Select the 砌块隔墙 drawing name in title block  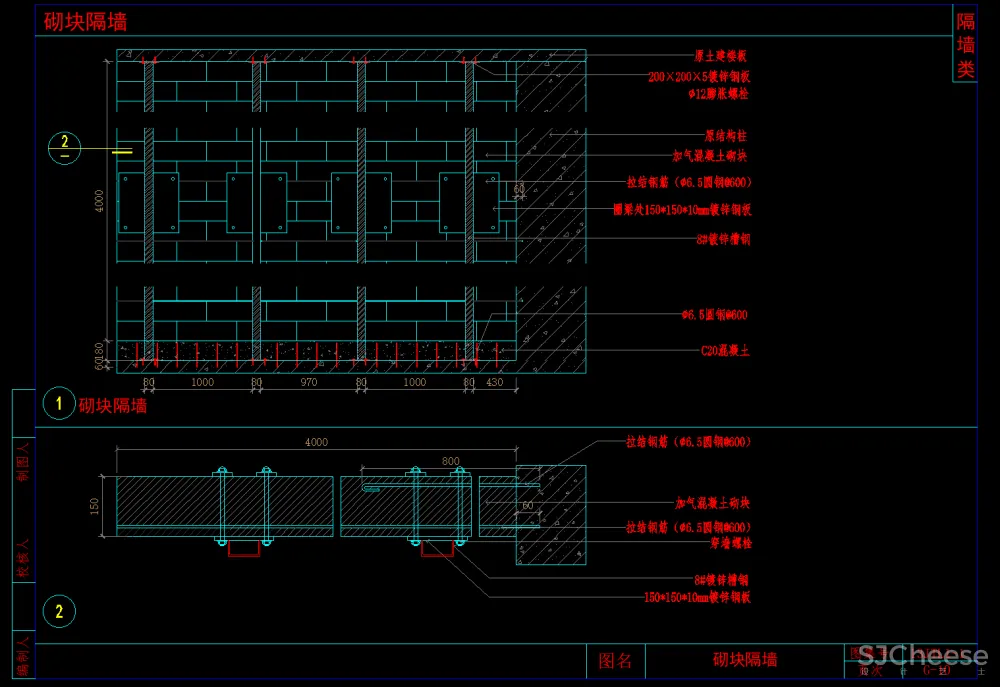[744, 660]
